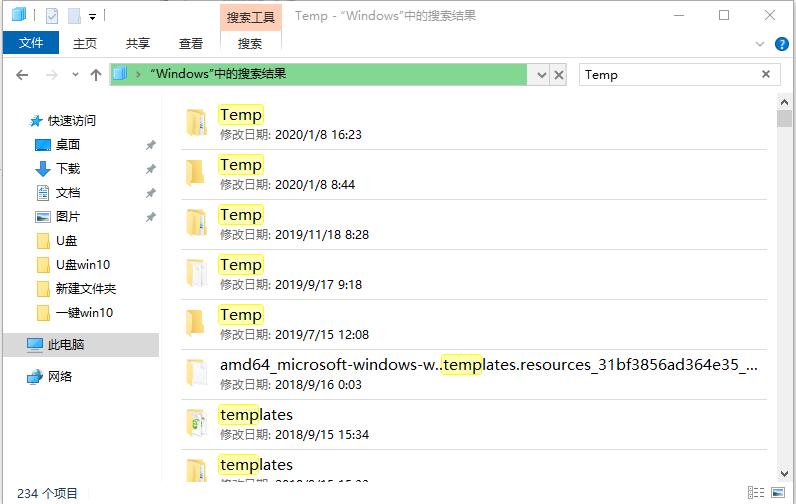The width and height of the screenshot is (796, 504).
Task: Select 下载 in quick access list
Action: pos(68,169)
